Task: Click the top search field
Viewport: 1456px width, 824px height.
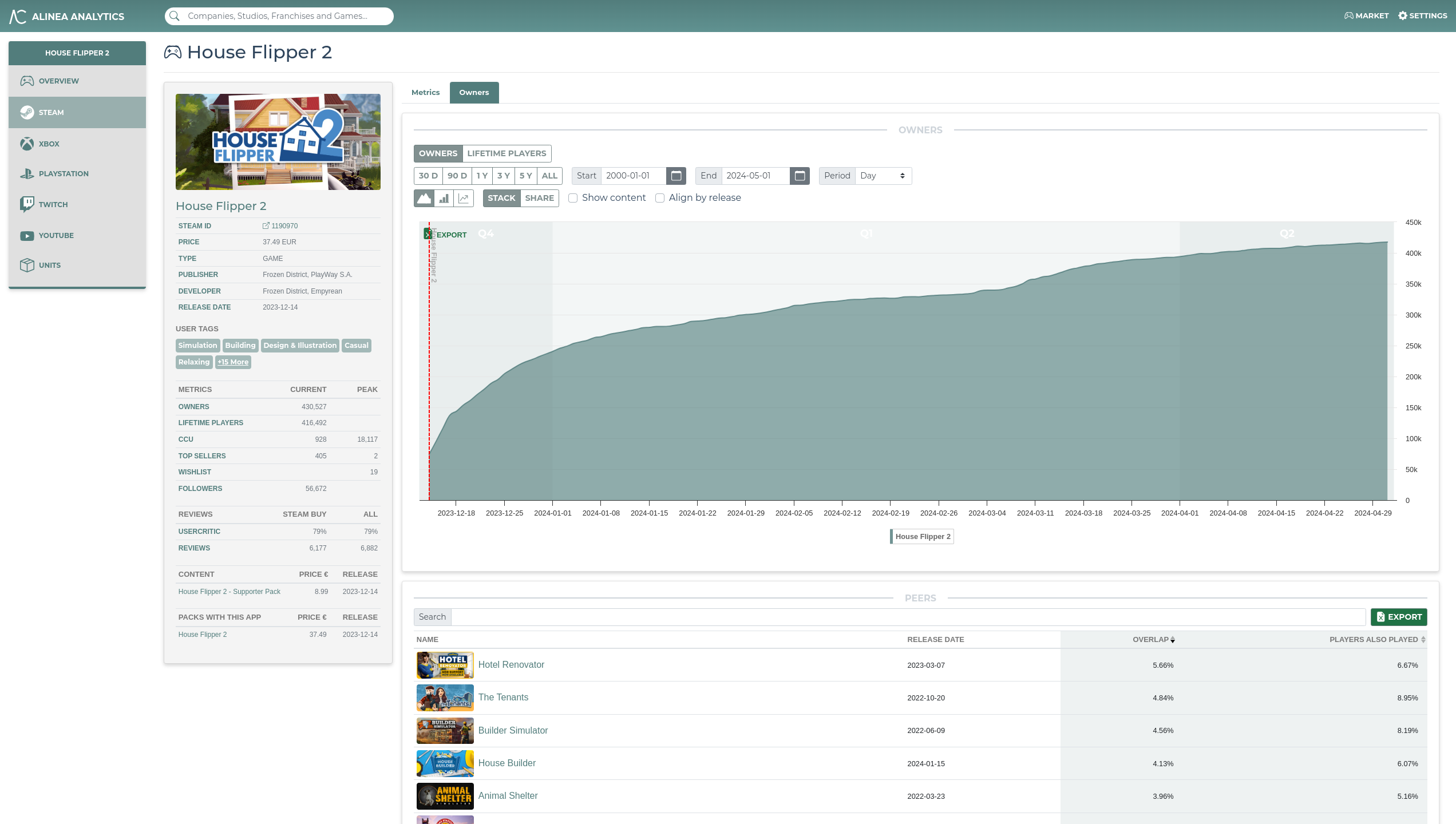Action: click(279, 16)
